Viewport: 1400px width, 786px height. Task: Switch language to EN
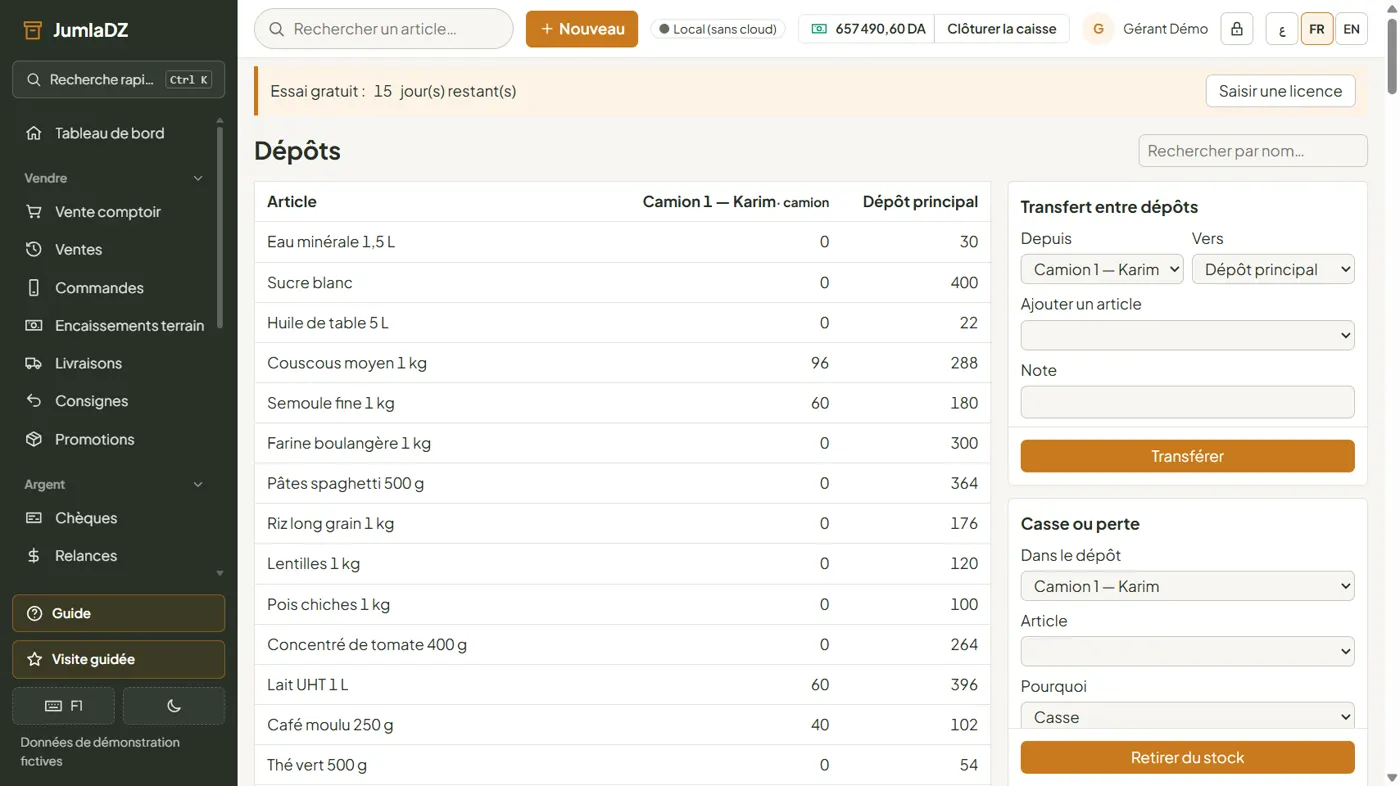click(x=1352, y=29)
